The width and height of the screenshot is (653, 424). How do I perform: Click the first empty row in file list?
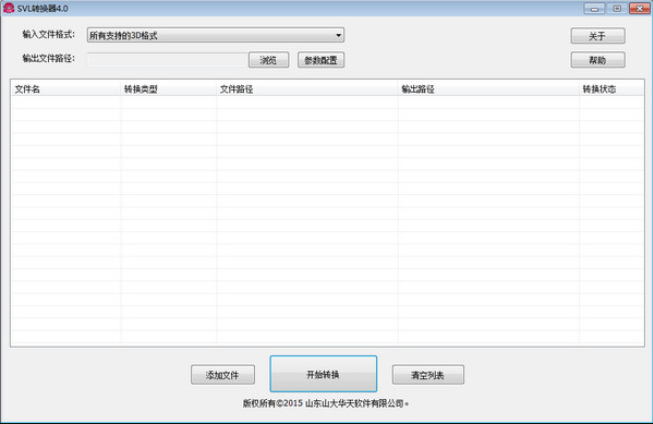(x=300, y=103)
